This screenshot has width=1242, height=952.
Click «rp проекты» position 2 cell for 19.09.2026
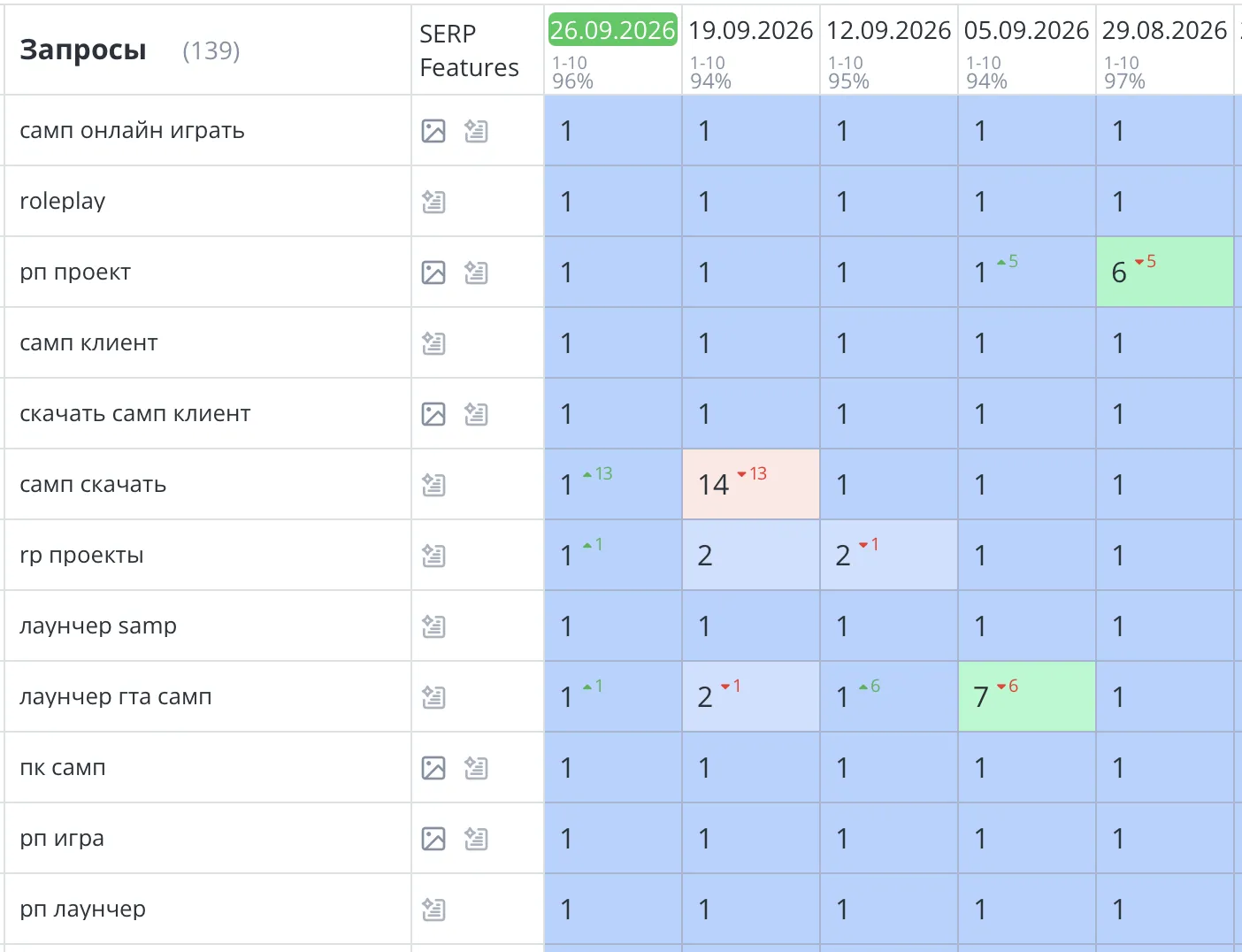coord(751,555)
